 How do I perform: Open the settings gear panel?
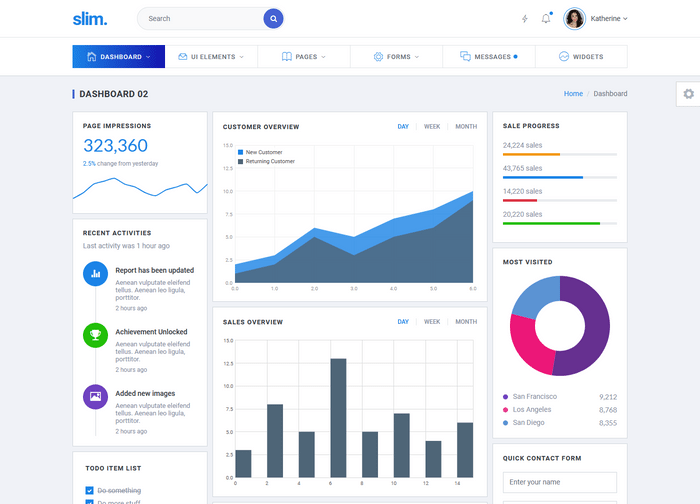(x=688, y=94)
